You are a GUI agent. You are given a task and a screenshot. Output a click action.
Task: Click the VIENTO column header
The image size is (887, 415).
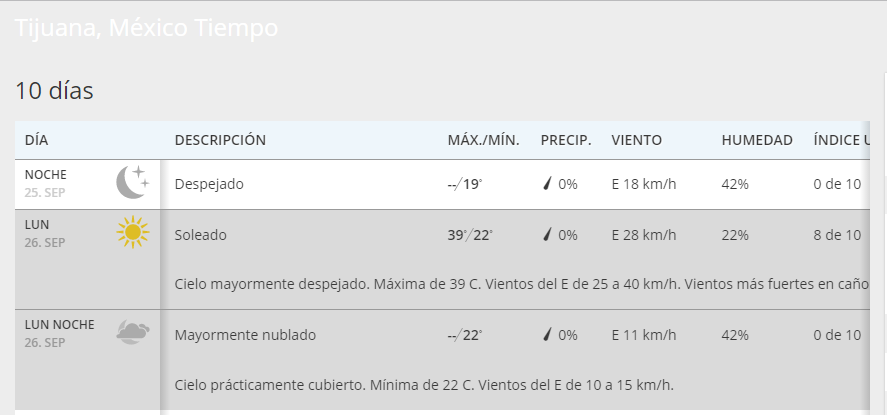637,140
